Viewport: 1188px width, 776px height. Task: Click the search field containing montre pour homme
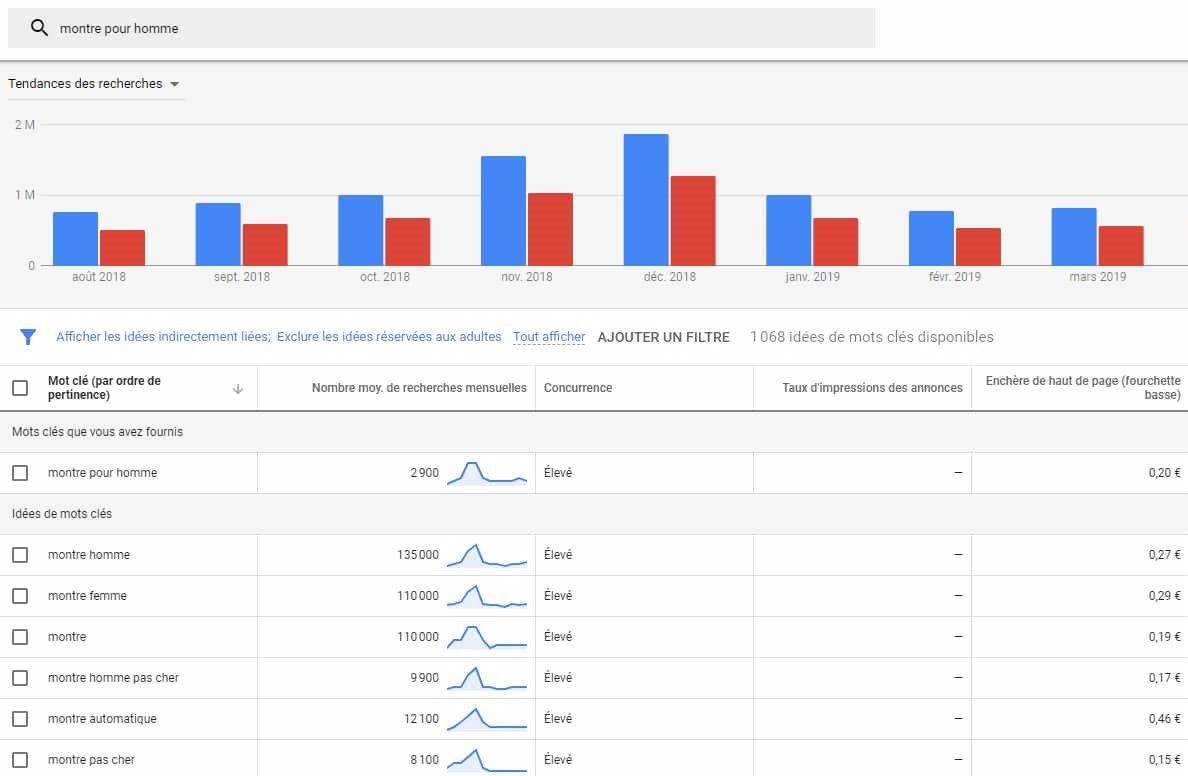pyautogui.click(x=442, y=28)
